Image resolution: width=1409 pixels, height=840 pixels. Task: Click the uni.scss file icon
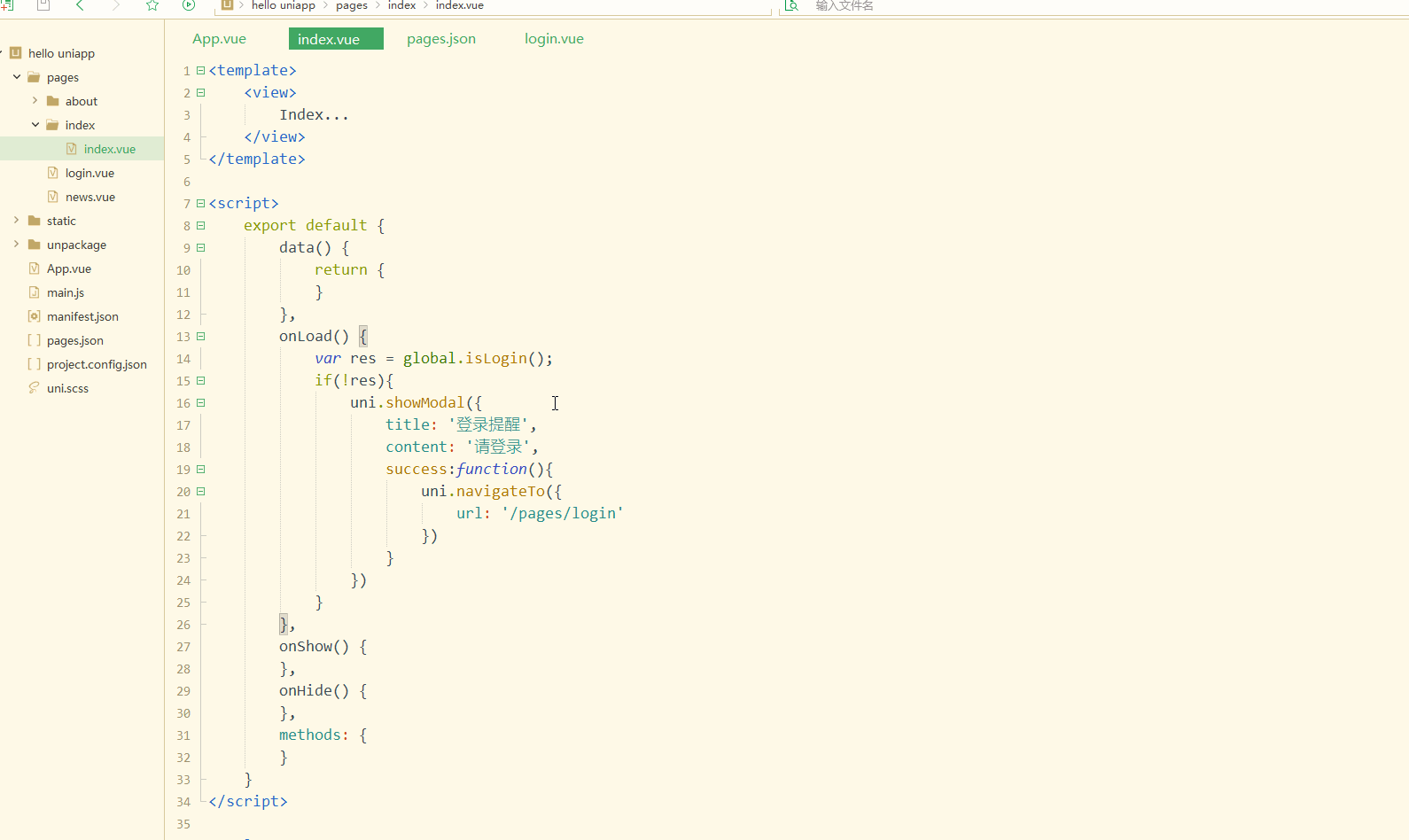[34, 388]
